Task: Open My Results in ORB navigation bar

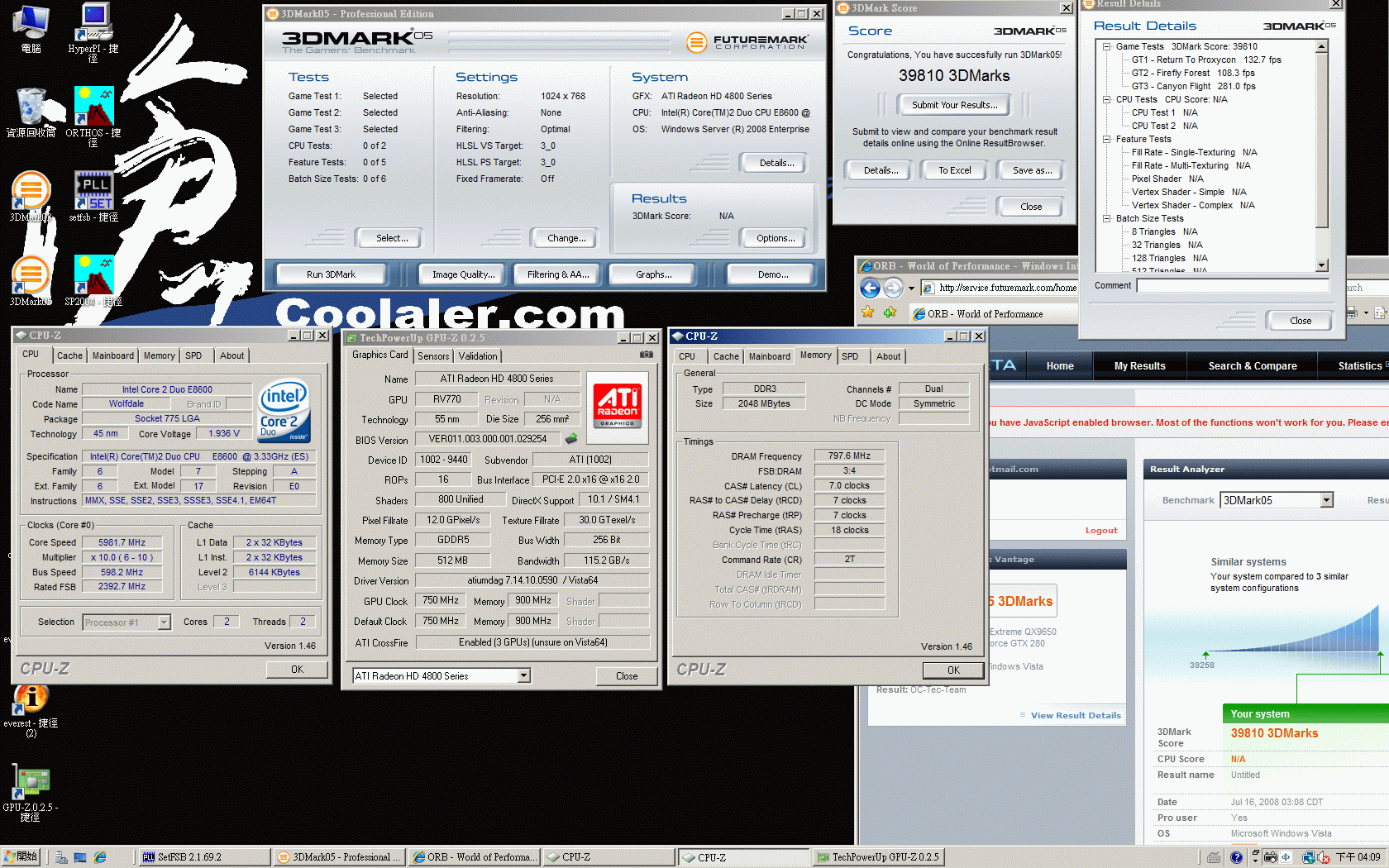Action: coord(1139,366)
